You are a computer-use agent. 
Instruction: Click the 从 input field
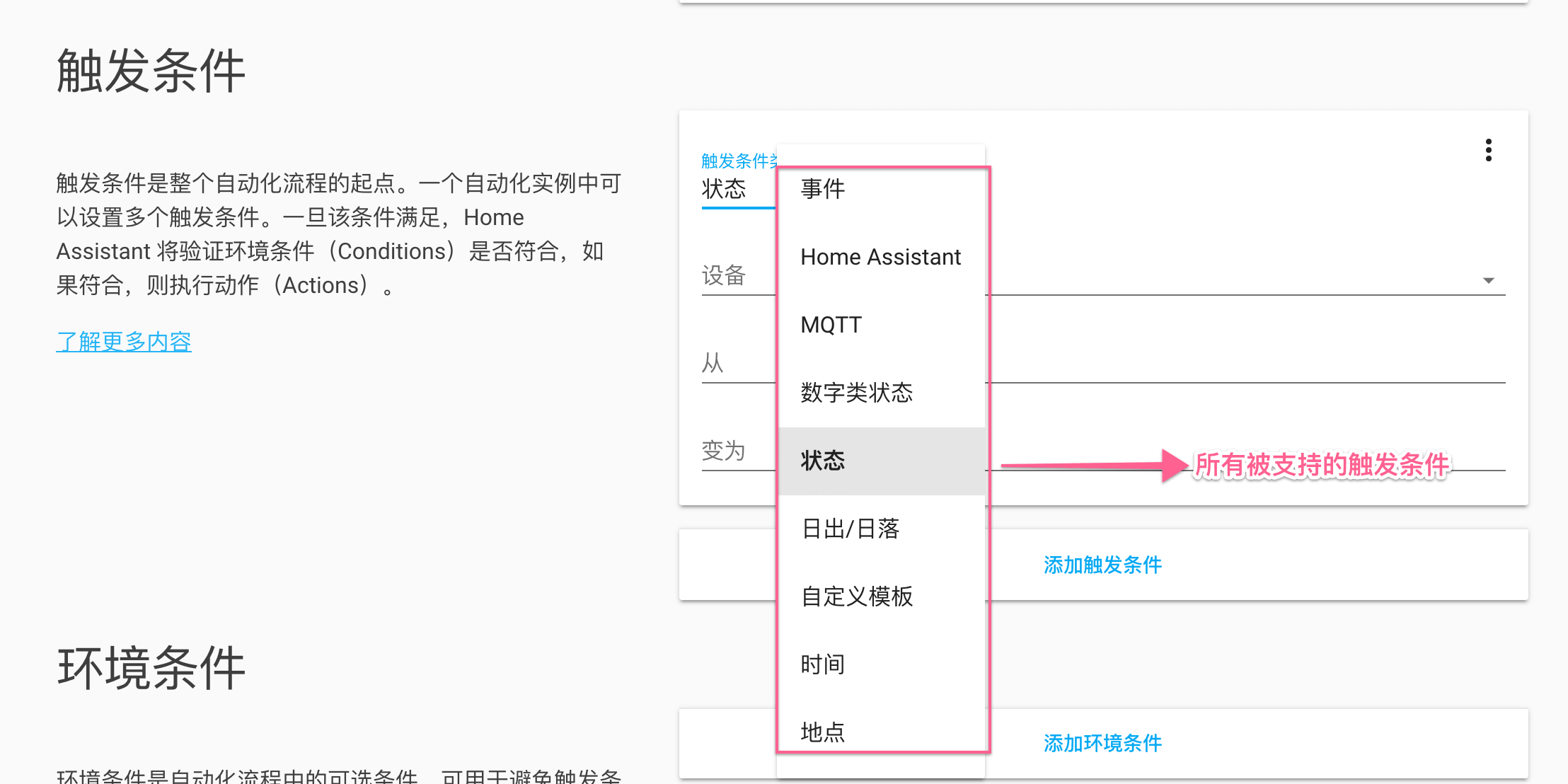point(1245,364)
